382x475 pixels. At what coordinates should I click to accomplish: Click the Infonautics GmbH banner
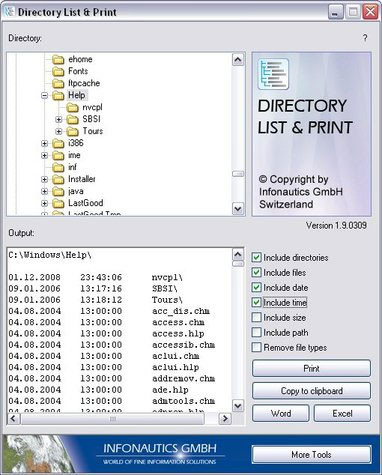(159, 454)
